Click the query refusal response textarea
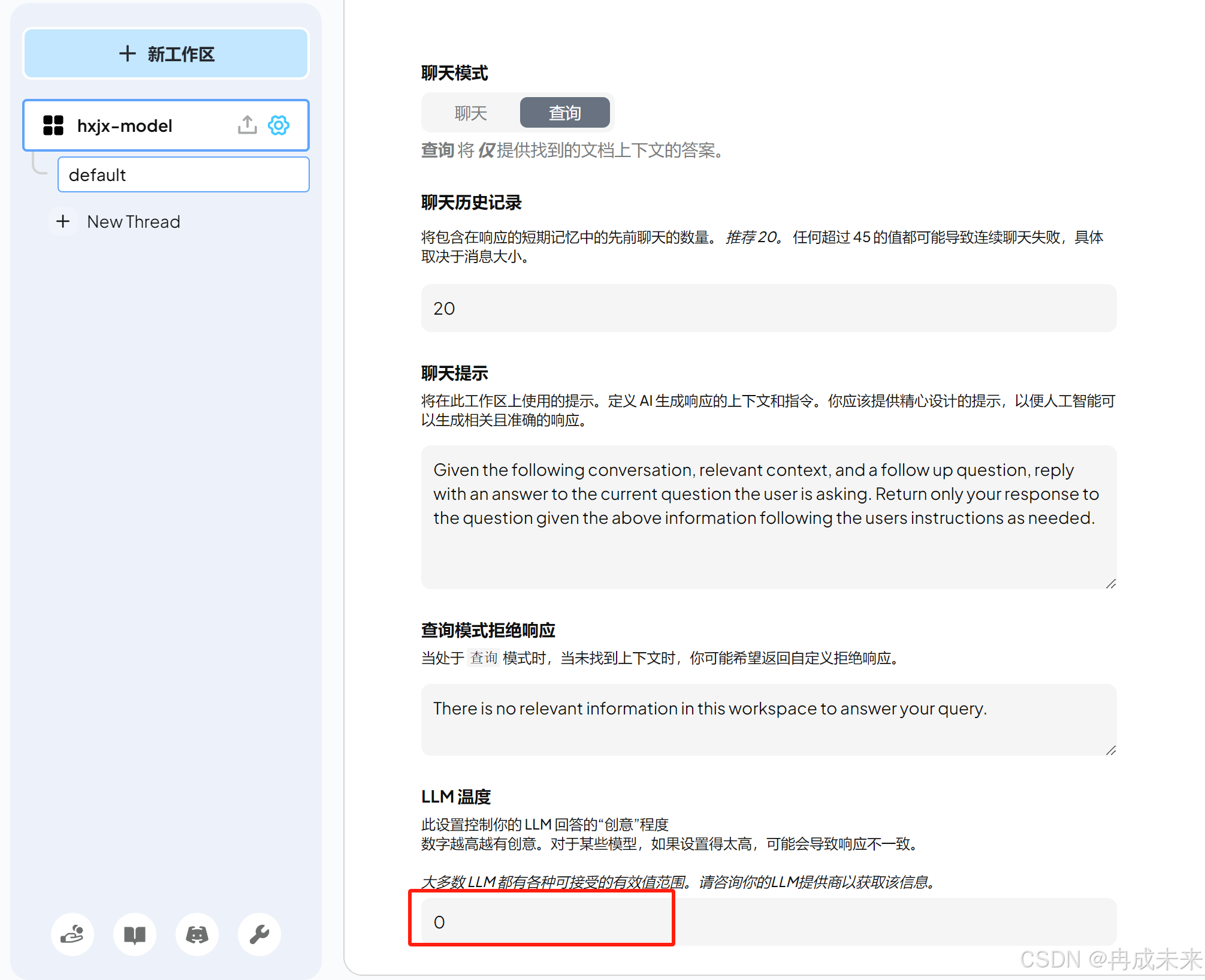This screenshot has width=1205, height=980. pyautogui.click(x=768, y=719)
